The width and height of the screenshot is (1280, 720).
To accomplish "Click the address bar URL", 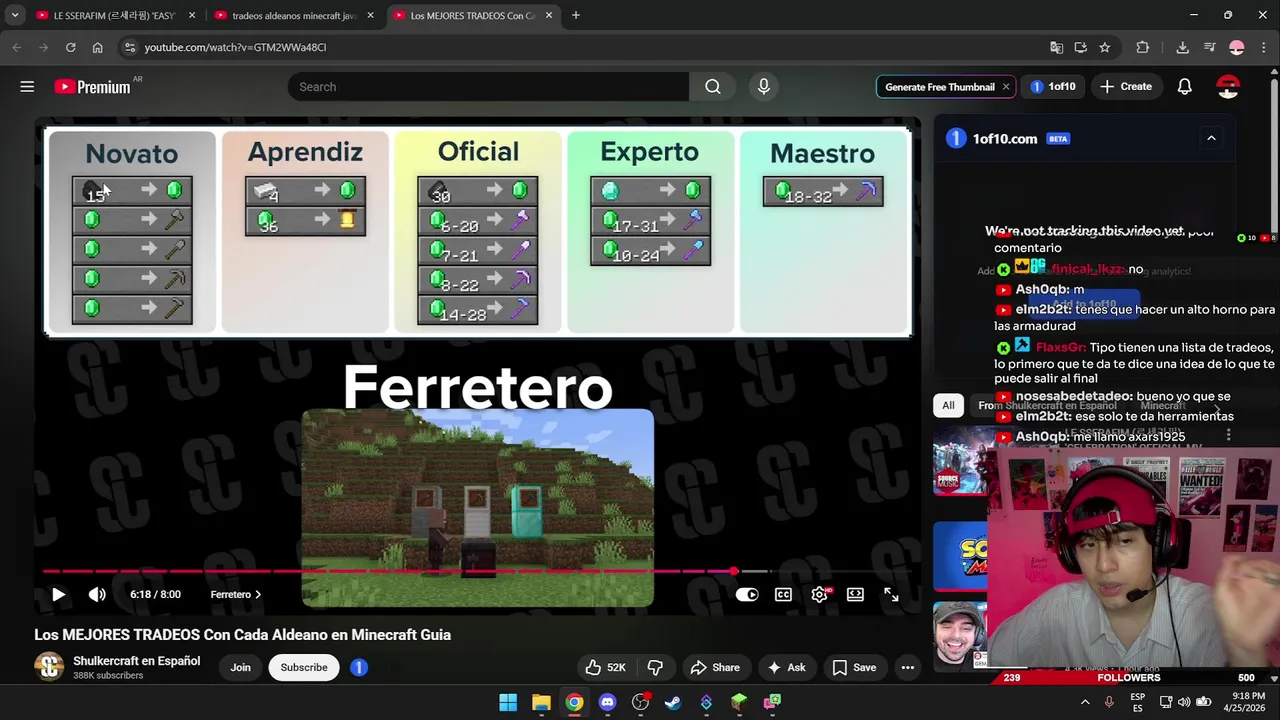I will tap(235, 47).
